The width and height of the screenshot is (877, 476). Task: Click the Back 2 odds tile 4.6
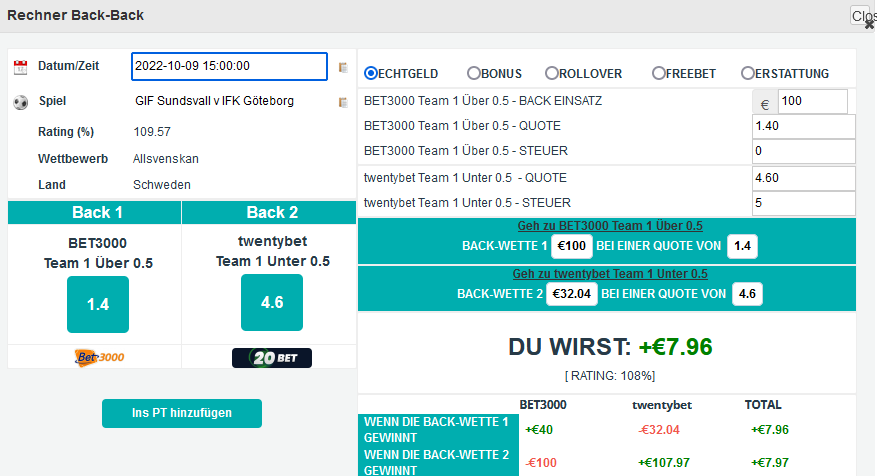(272, 303)
